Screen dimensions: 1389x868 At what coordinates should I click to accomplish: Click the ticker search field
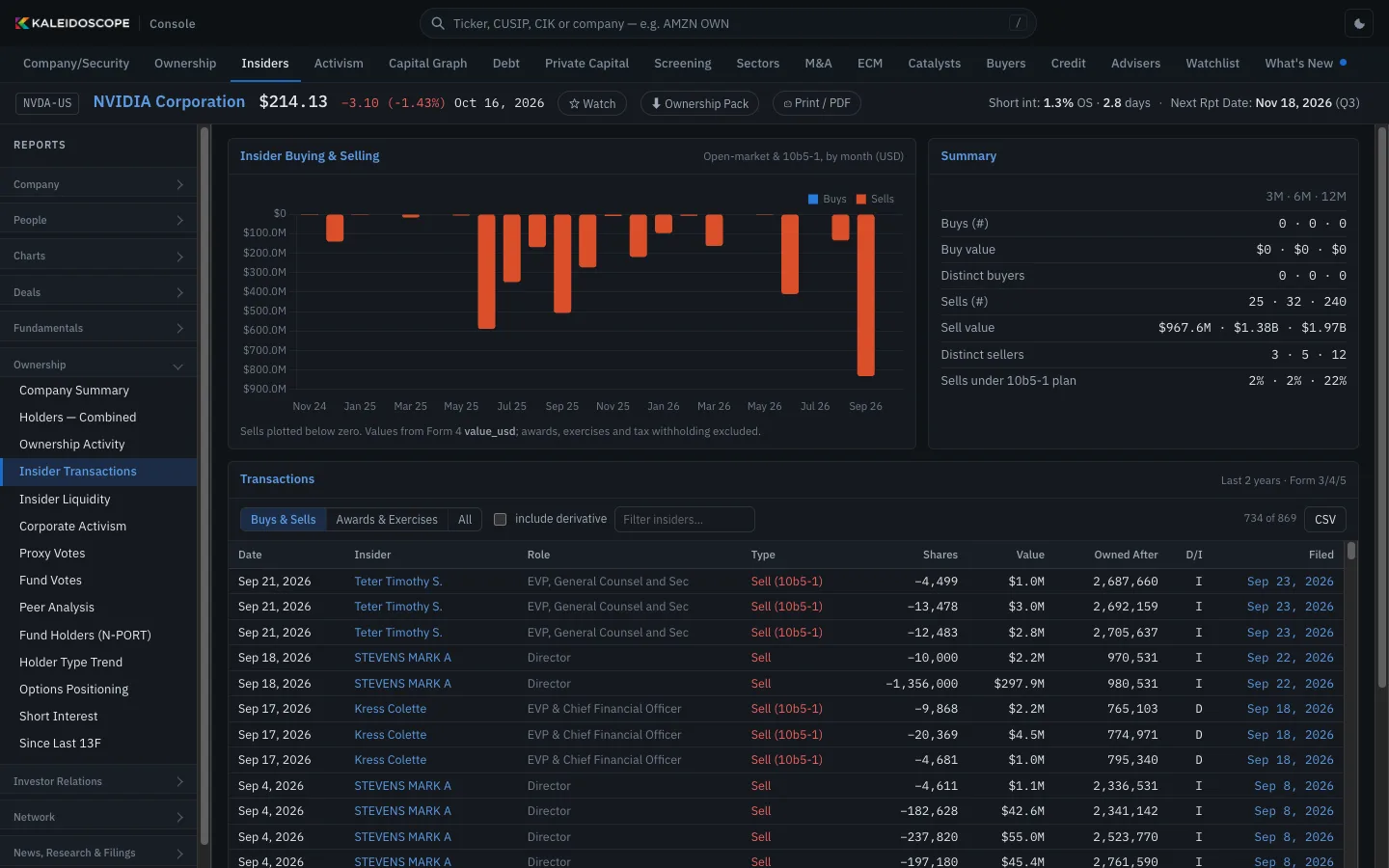coord(728,23)
